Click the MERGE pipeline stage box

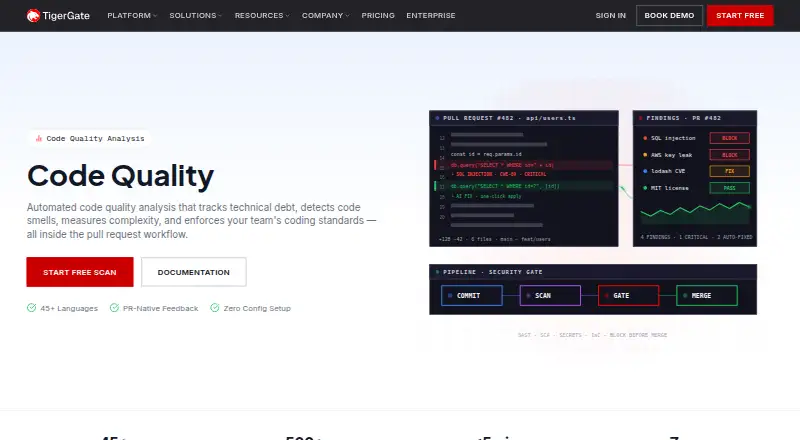[x=707, y=296]
